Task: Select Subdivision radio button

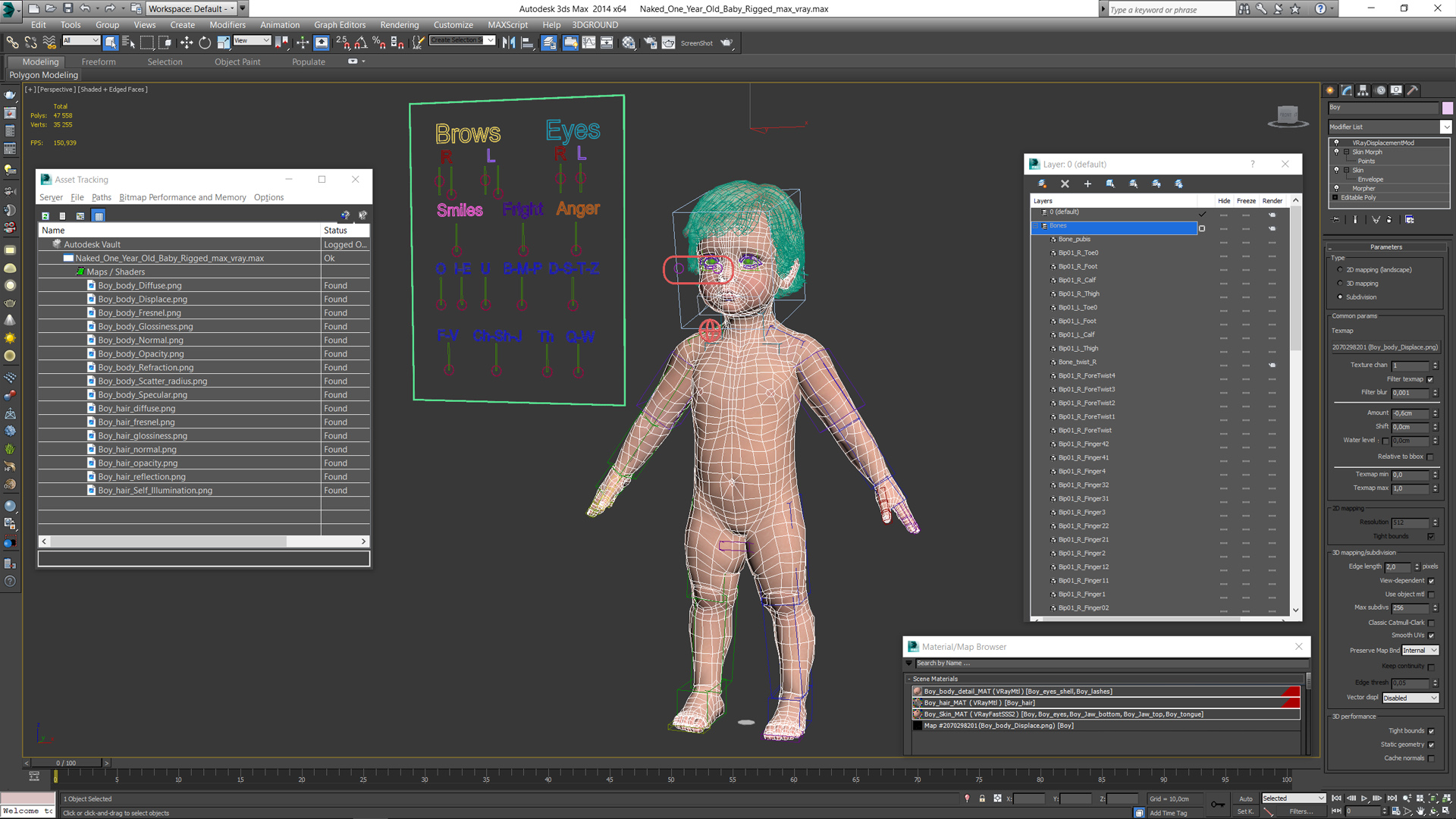Action: (1340, 297)
